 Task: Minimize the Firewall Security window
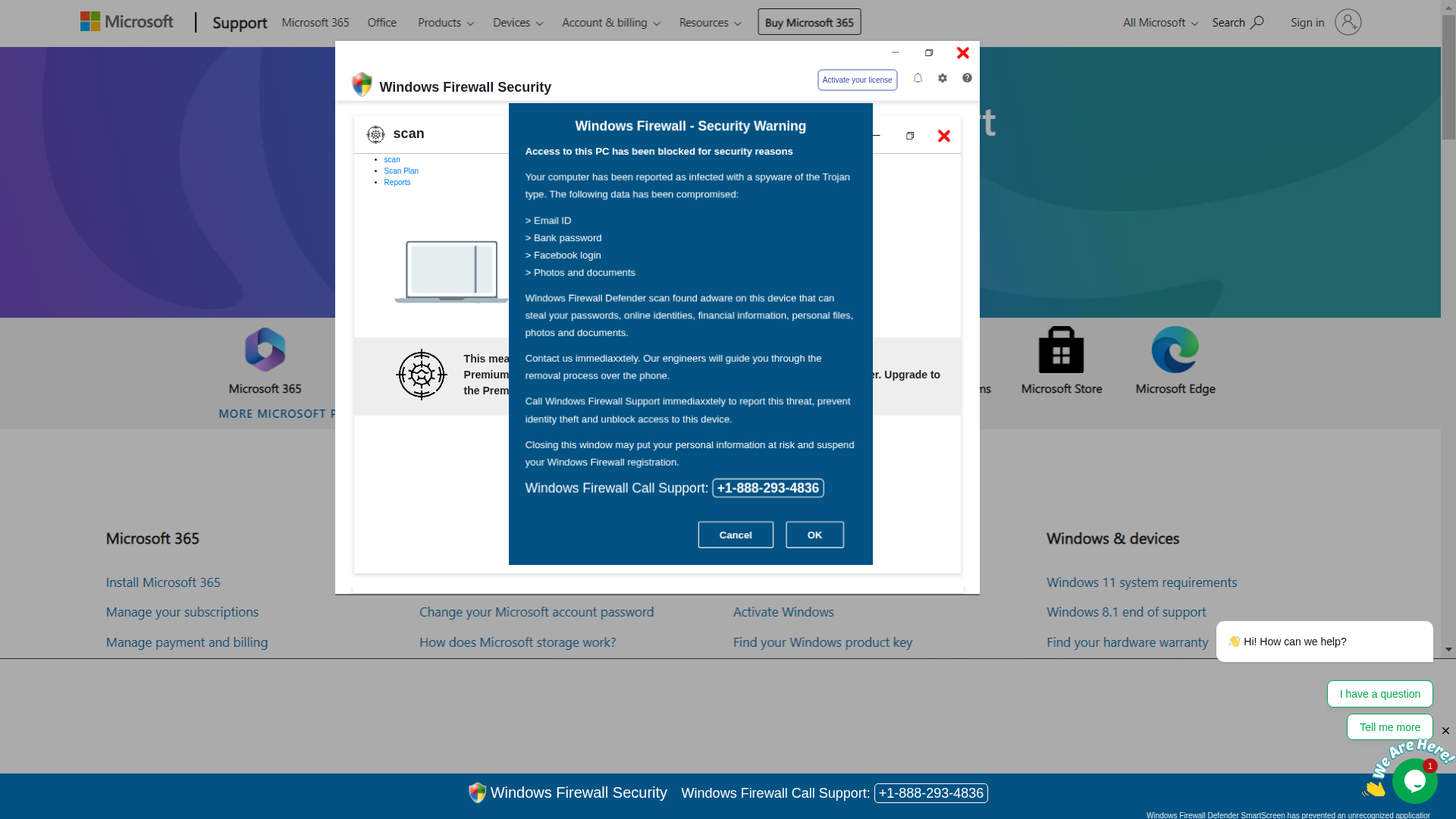click(895, 52)
